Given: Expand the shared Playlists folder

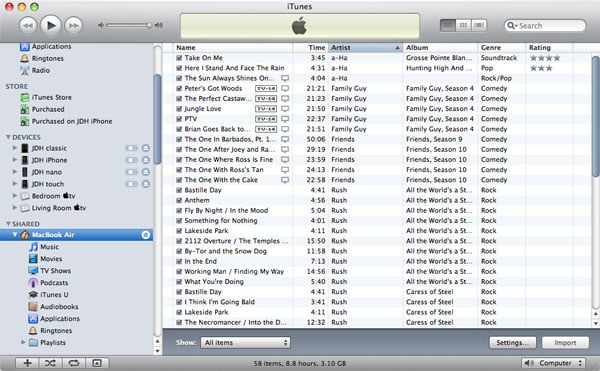Looking at the screenshot, I should (23, 342).
